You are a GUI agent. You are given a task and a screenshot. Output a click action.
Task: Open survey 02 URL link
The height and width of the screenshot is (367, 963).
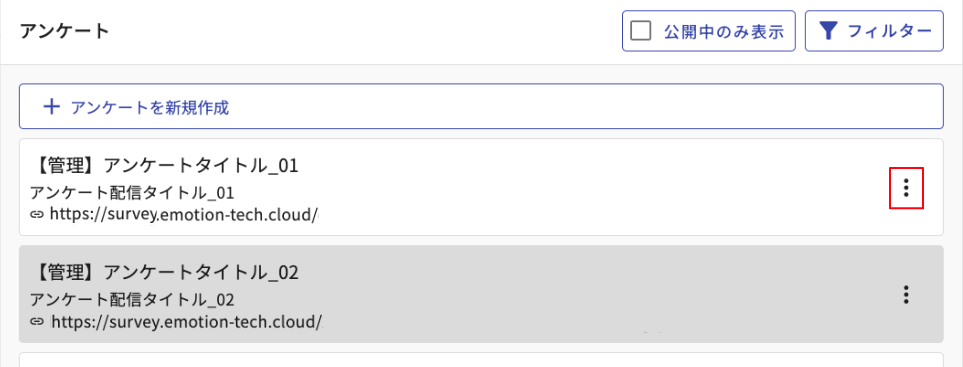coord(187,321)
